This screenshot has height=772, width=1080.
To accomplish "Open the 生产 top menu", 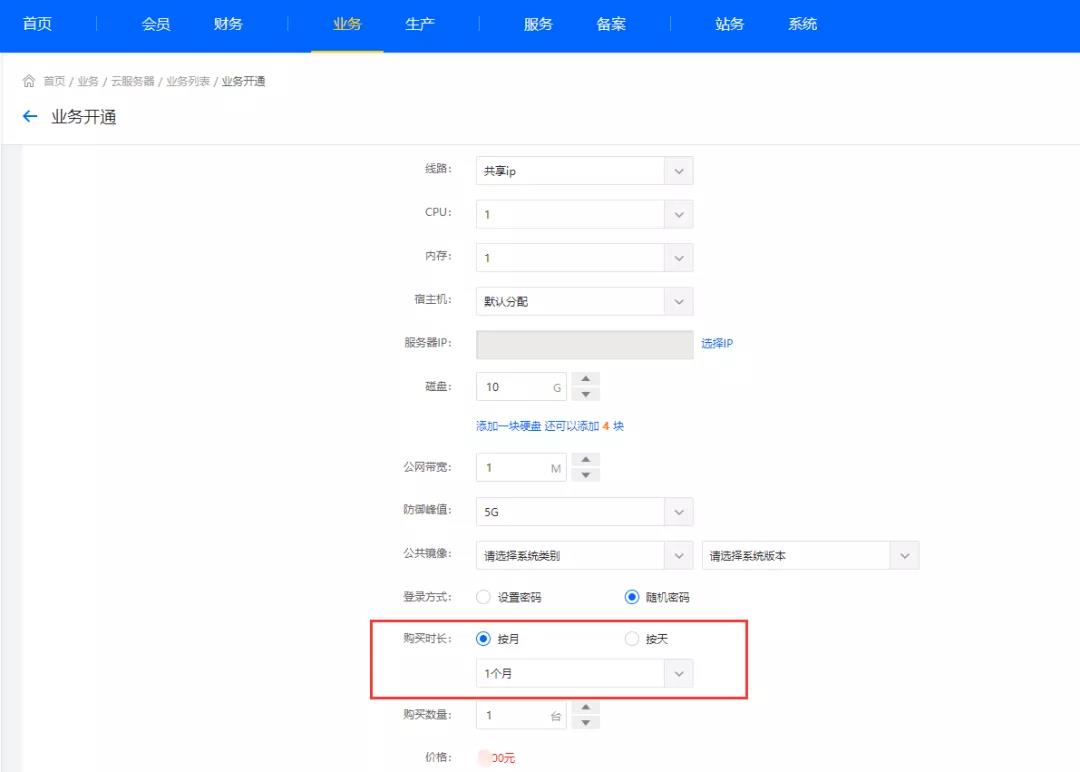I will 419,24.
